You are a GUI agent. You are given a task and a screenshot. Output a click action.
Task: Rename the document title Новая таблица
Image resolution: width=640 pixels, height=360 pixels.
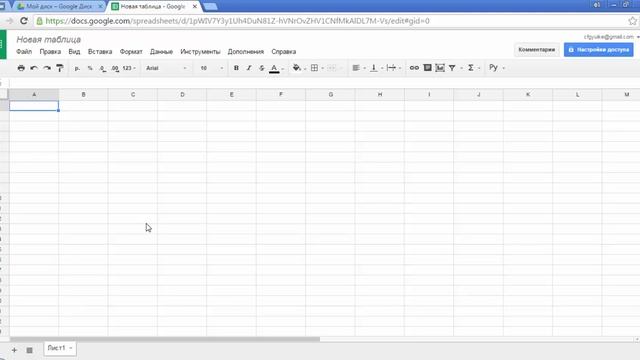tap(49, 40)
